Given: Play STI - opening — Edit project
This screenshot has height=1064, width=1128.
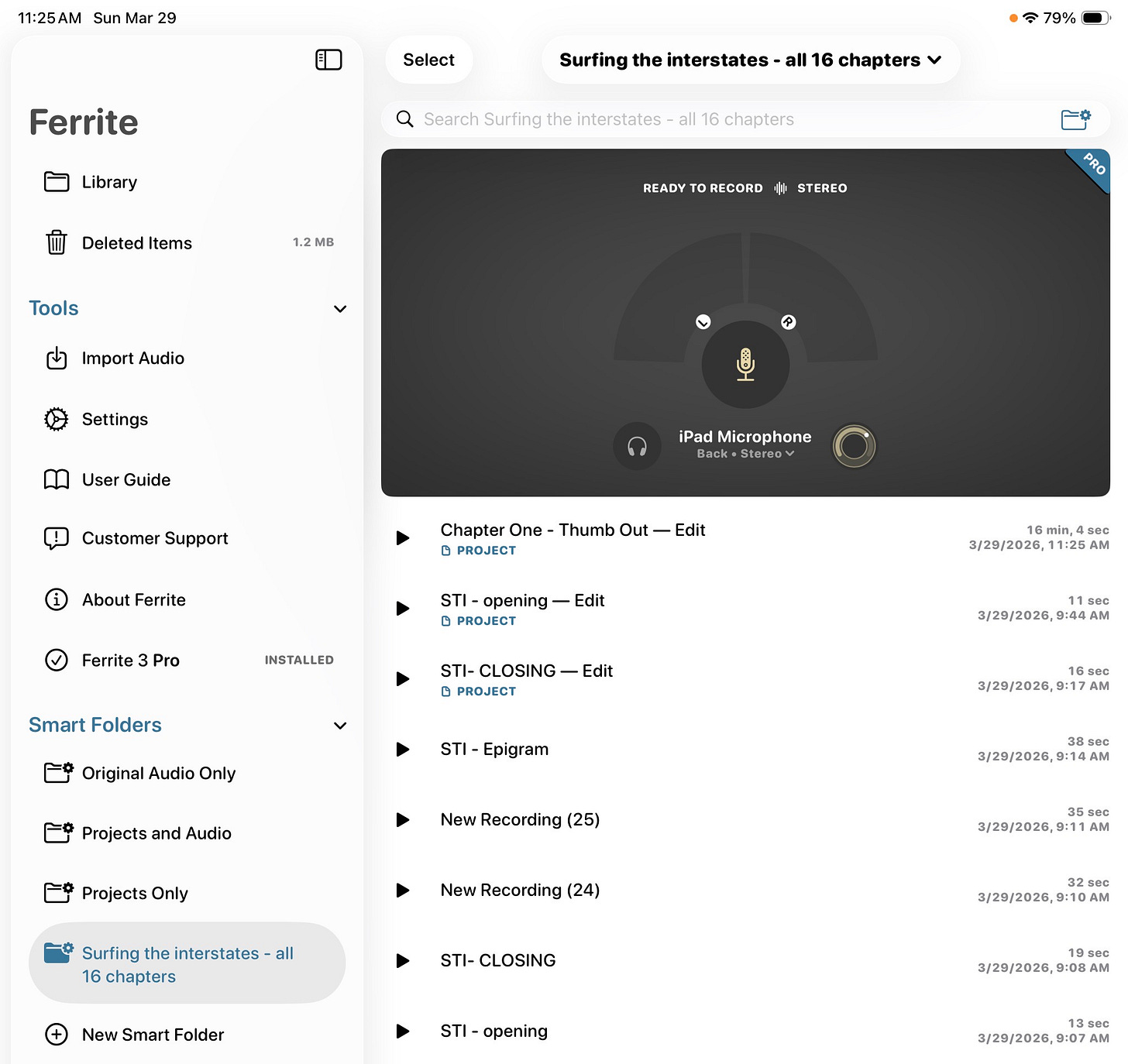Looking at the screenshot, I should pyautogui.click(x=403, y=608).
